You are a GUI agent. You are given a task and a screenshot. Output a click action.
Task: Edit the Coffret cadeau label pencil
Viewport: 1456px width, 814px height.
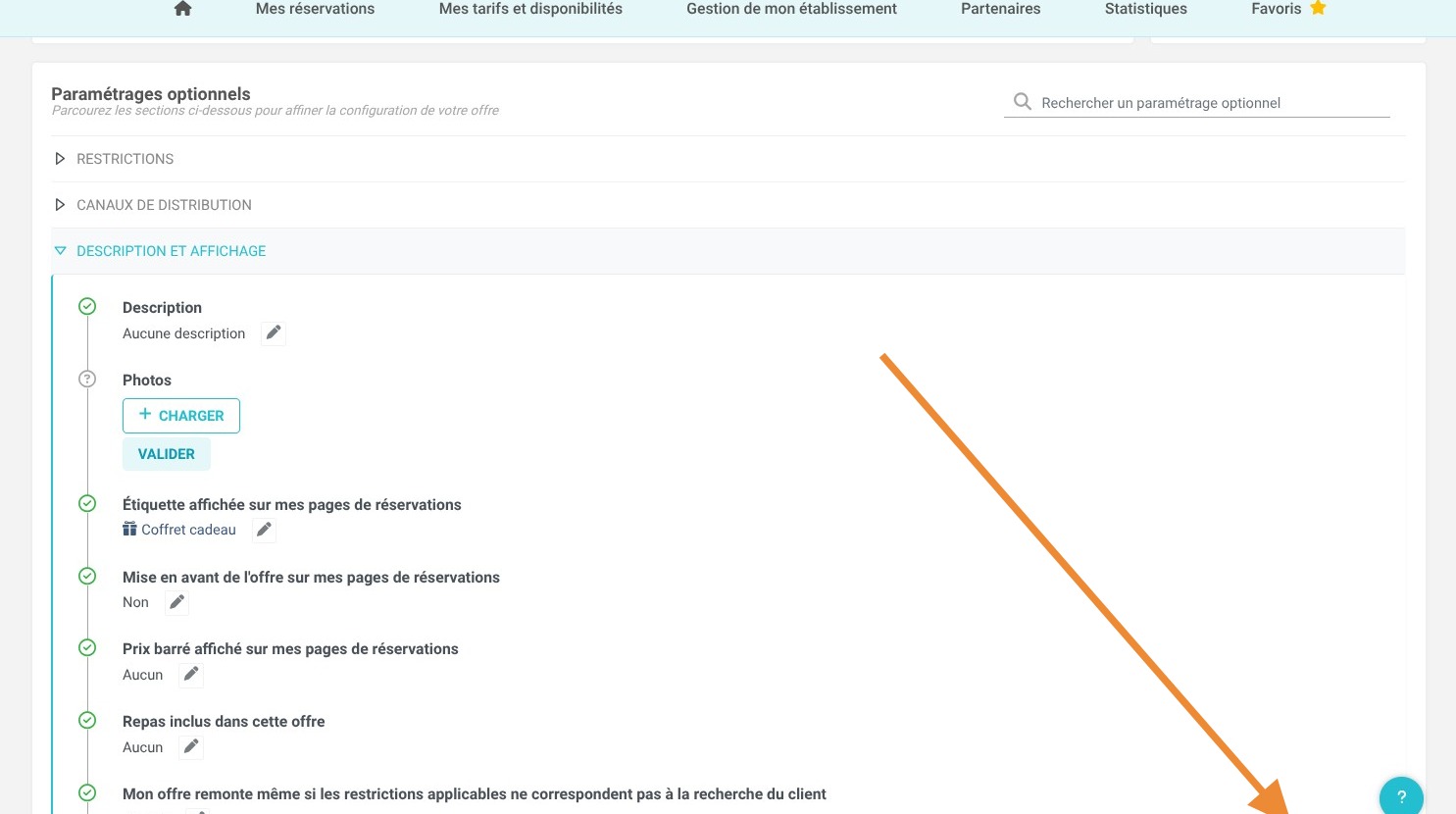tap(264, 530)
